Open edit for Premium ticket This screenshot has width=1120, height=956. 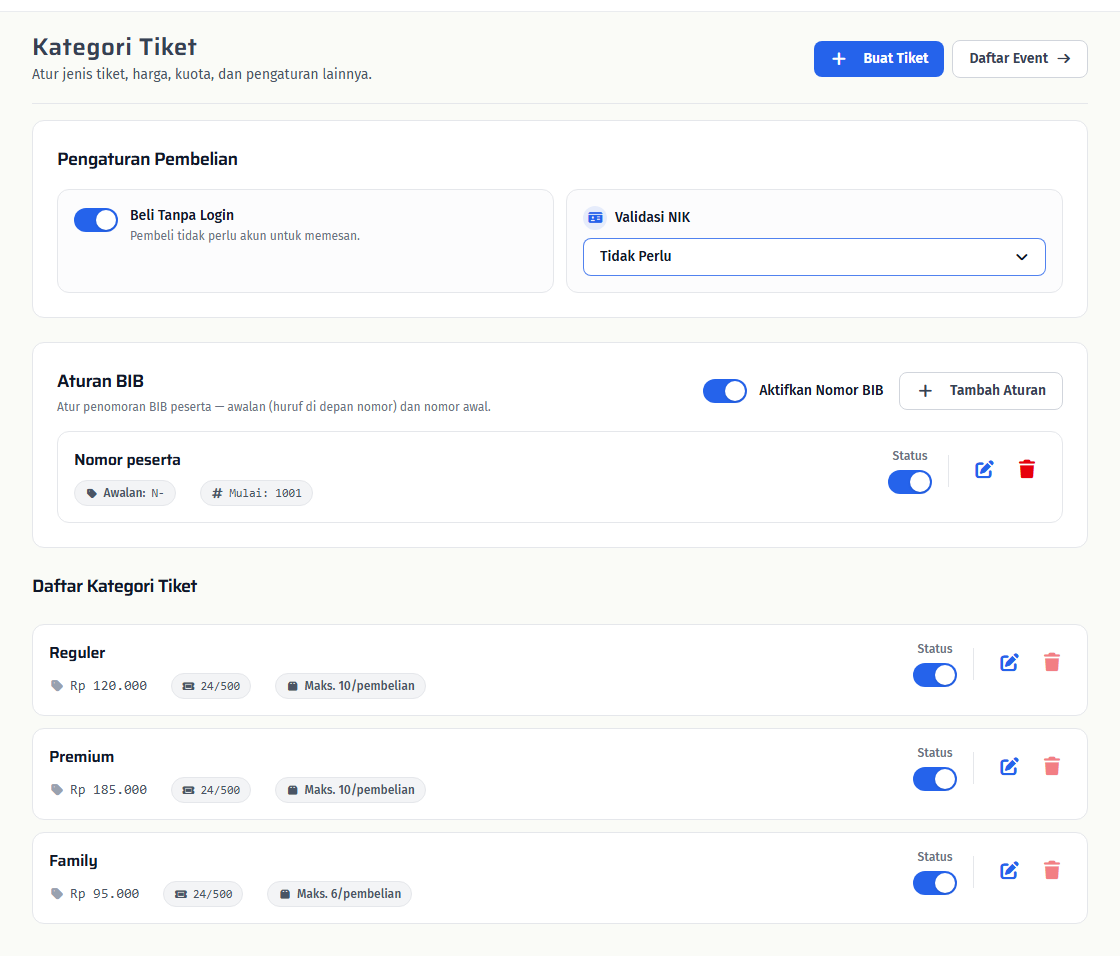[x=1009, y=767]
